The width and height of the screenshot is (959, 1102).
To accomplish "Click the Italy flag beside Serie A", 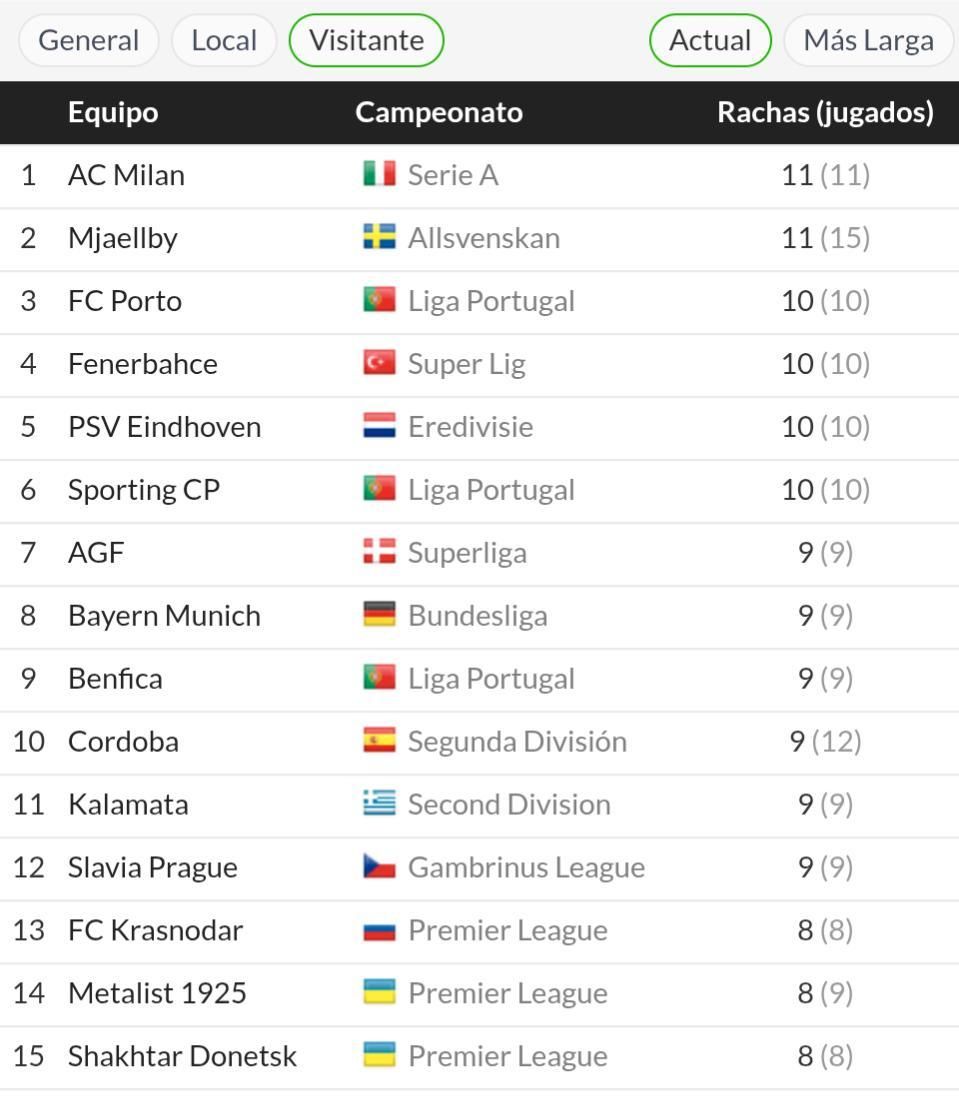I will tap(379, 175).
